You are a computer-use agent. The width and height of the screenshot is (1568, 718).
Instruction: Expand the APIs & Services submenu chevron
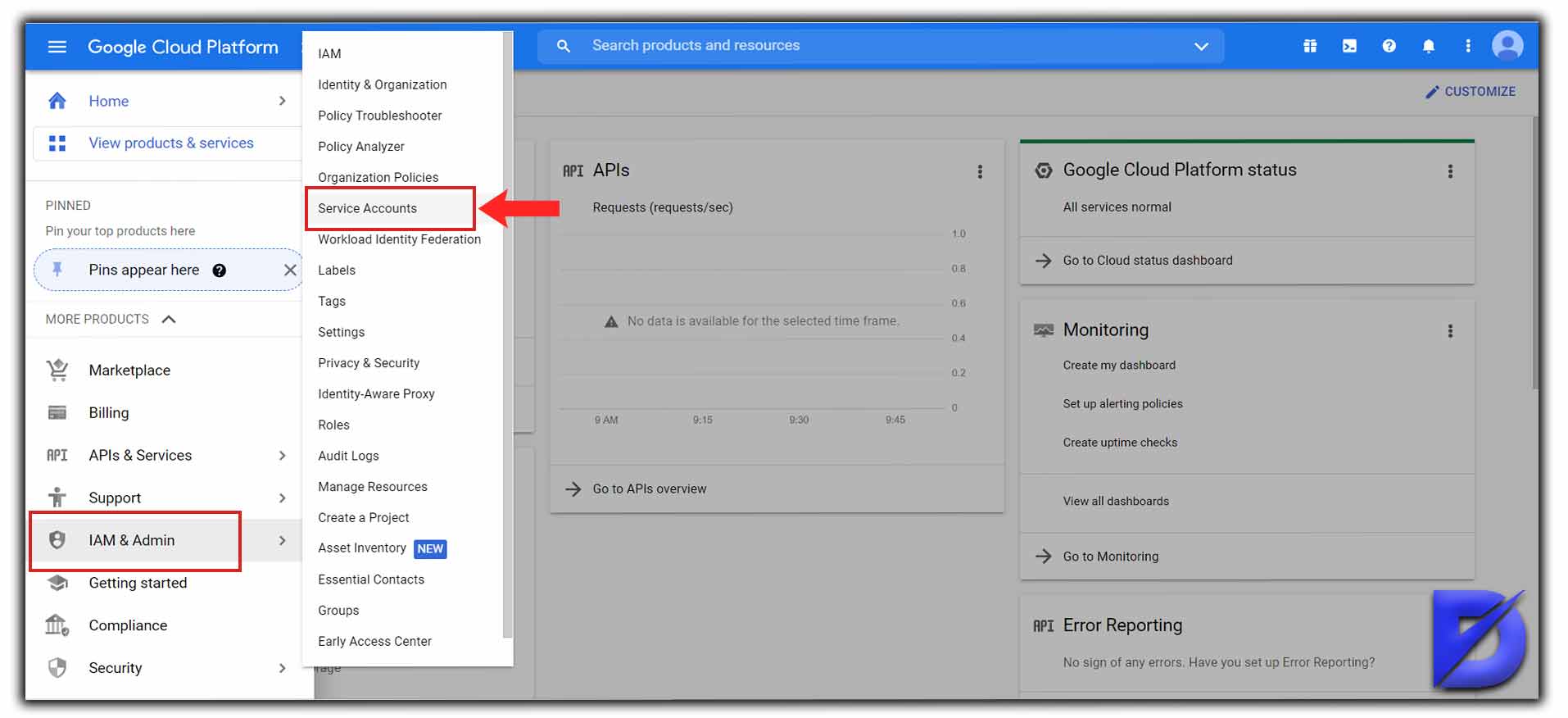click(282, 455)
